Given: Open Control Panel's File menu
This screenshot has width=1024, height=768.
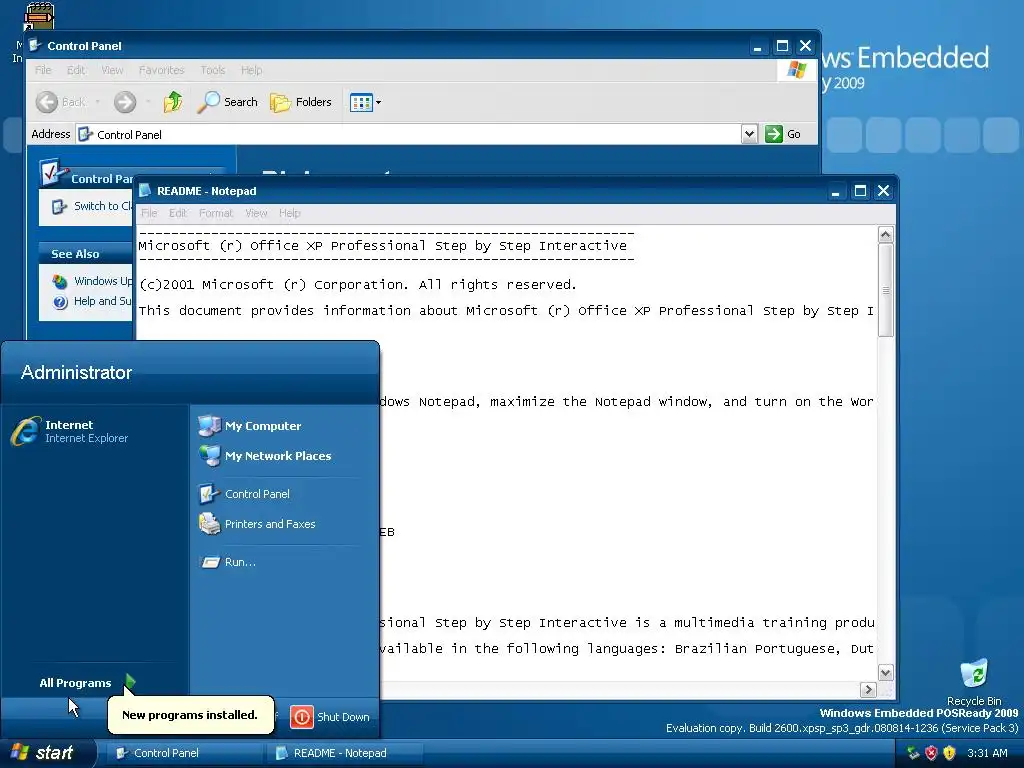Looking at the screenshot, I should 43,70.
